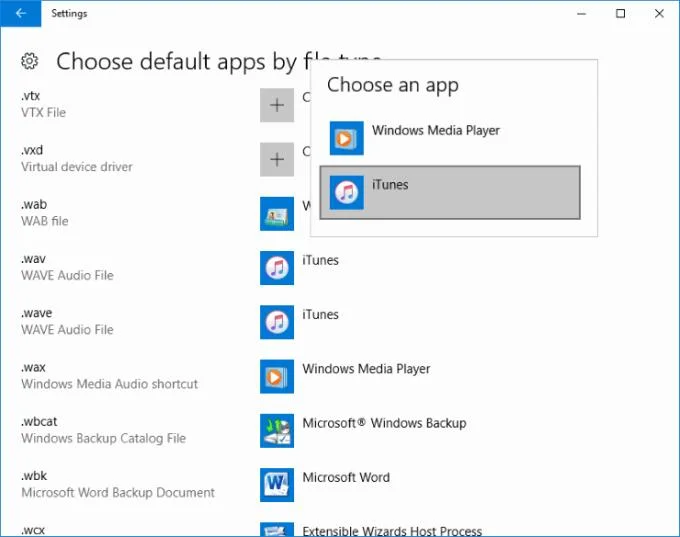Maximize the Settings window

[x=621, y=14]
